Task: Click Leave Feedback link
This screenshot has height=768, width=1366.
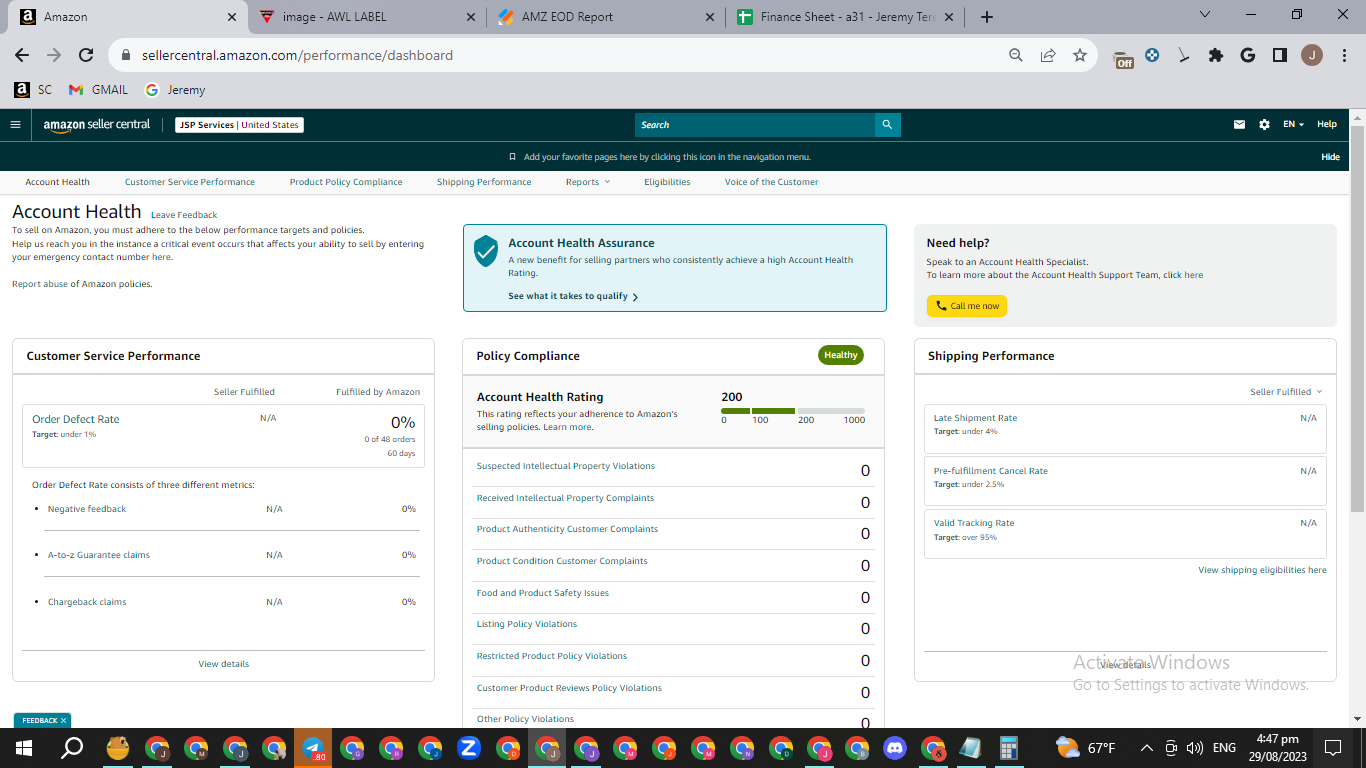Action: 184,215
